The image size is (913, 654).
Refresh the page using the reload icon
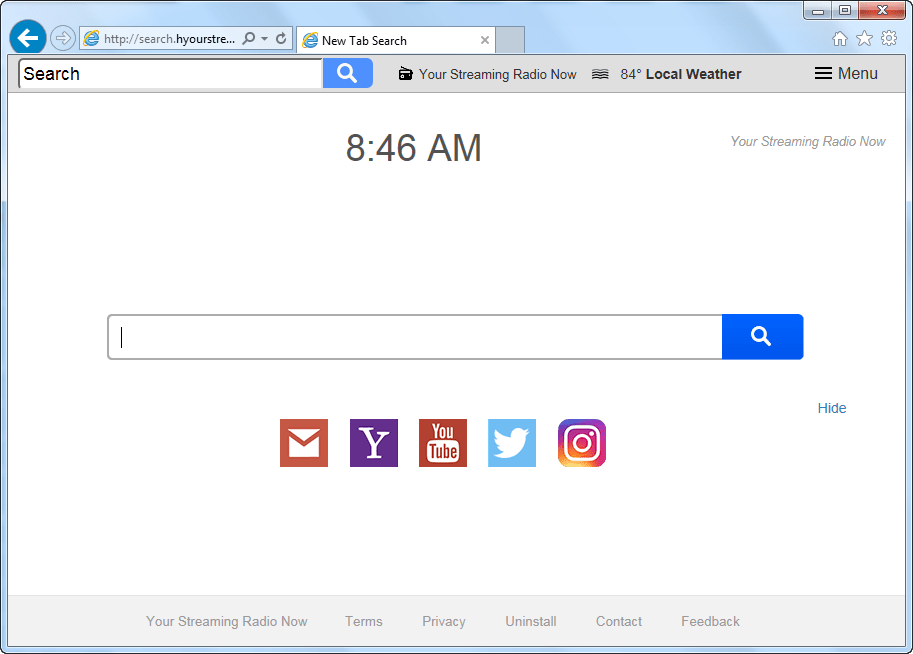281,38
